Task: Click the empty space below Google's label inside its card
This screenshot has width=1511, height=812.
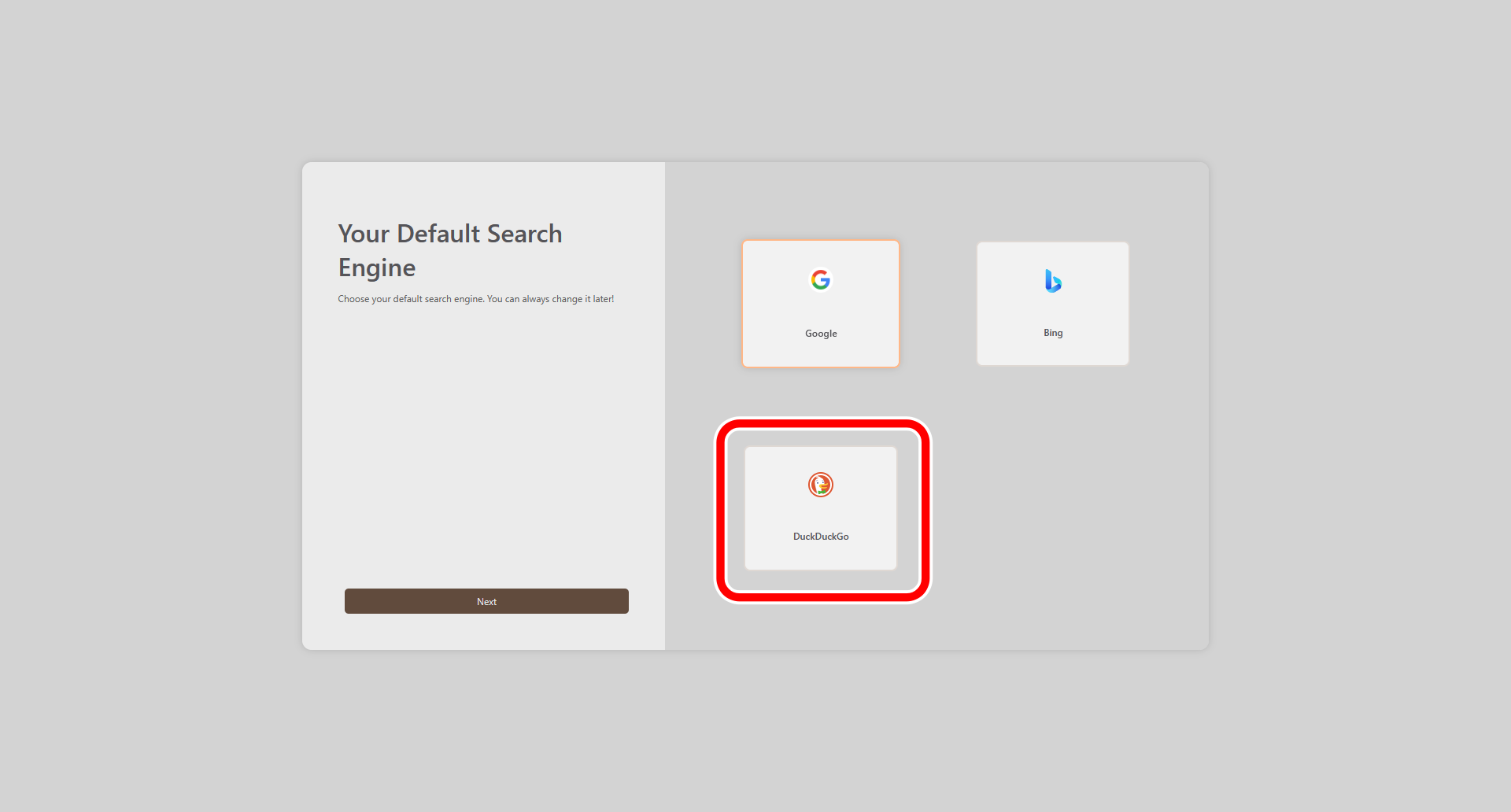Action: point(821,352)
